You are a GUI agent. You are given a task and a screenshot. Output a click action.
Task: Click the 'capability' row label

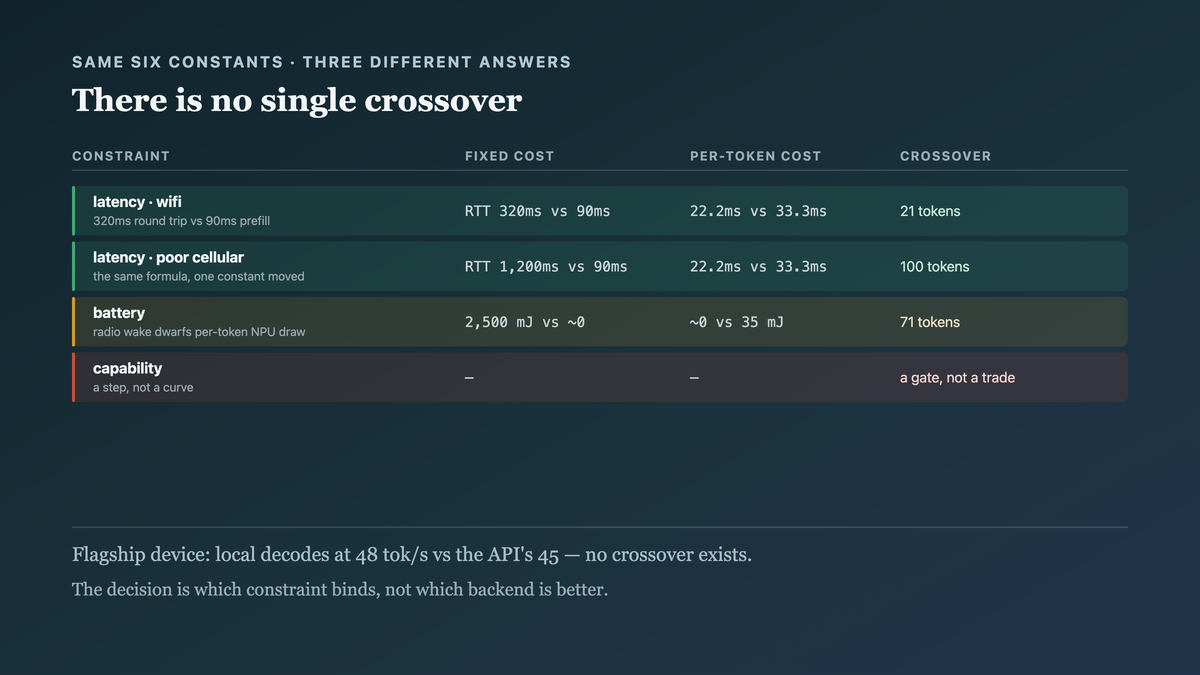(127, 369)
